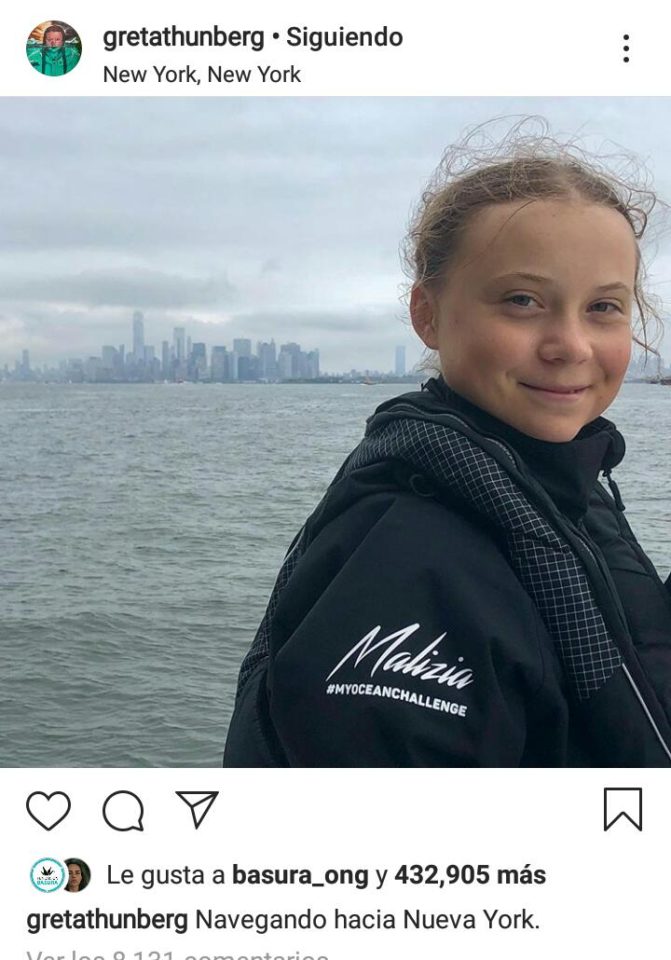Open comments via the speech bubble icon
This screenshot has width=671, height=960.
click(x=123, y=810)
